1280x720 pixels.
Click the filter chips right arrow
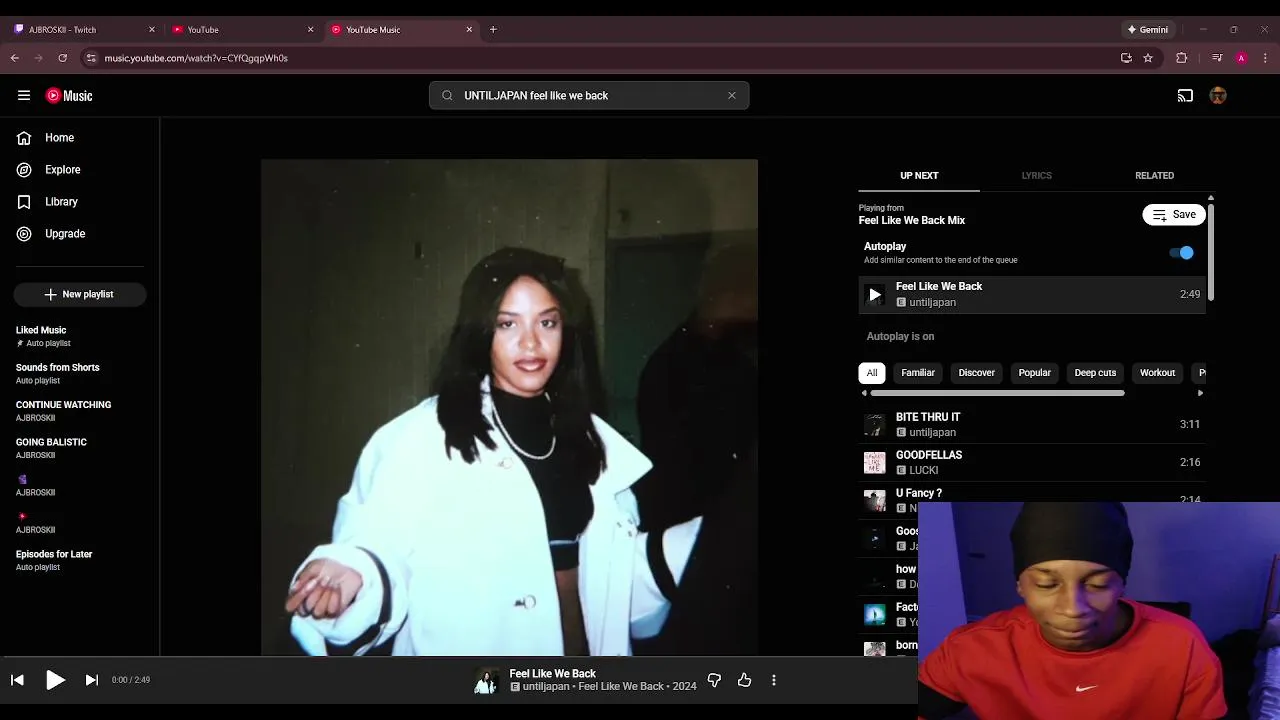click(x=1200, y=393)
